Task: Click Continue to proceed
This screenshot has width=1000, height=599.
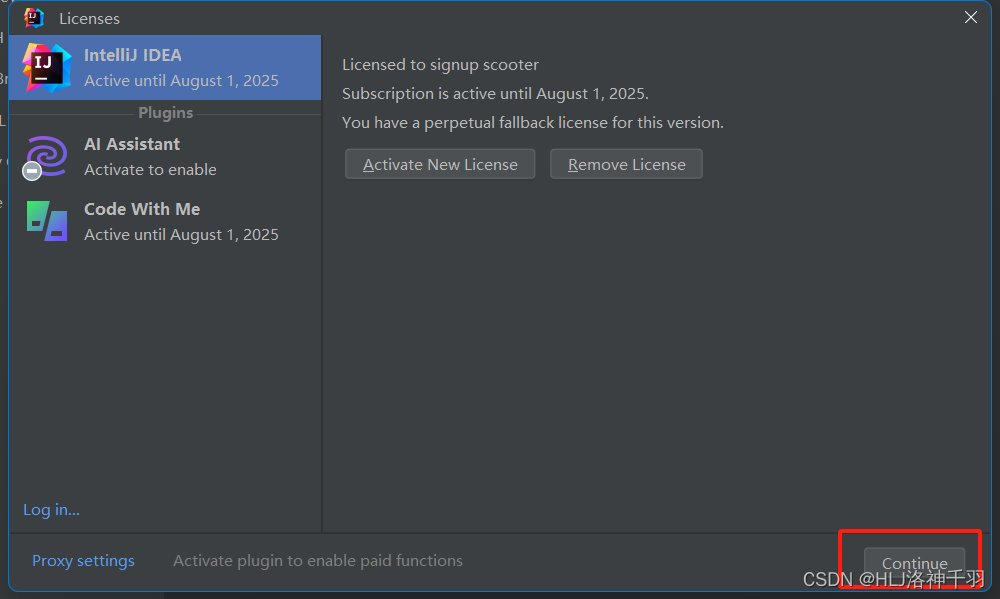Action: 915,563
